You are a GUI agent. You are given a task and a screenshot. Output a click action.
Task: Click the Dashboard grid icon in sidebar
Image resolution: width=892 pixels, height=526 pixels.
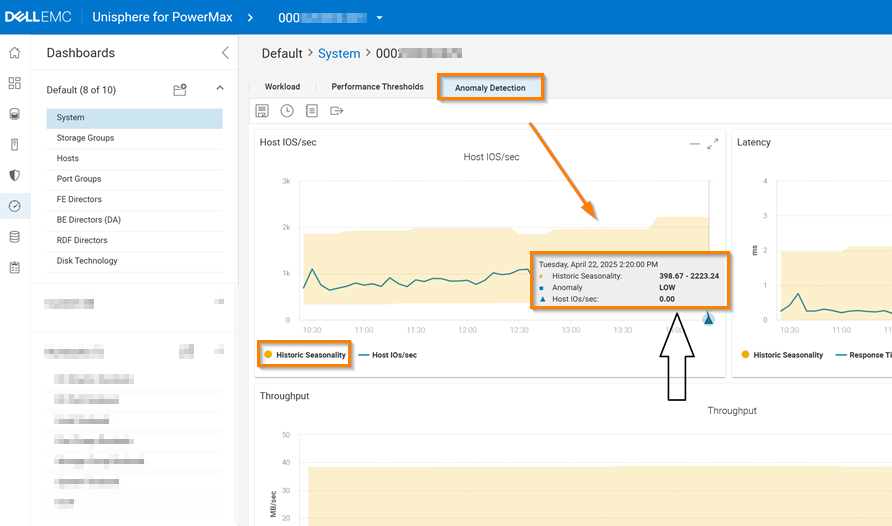coord(14,83)
